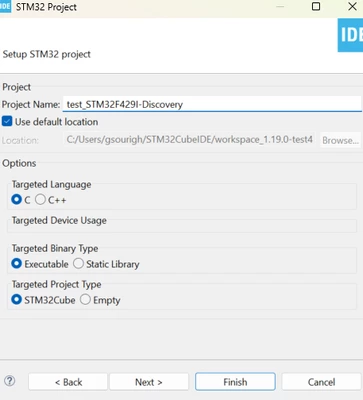Cancel the STM32 project dialog

(321, 382)
